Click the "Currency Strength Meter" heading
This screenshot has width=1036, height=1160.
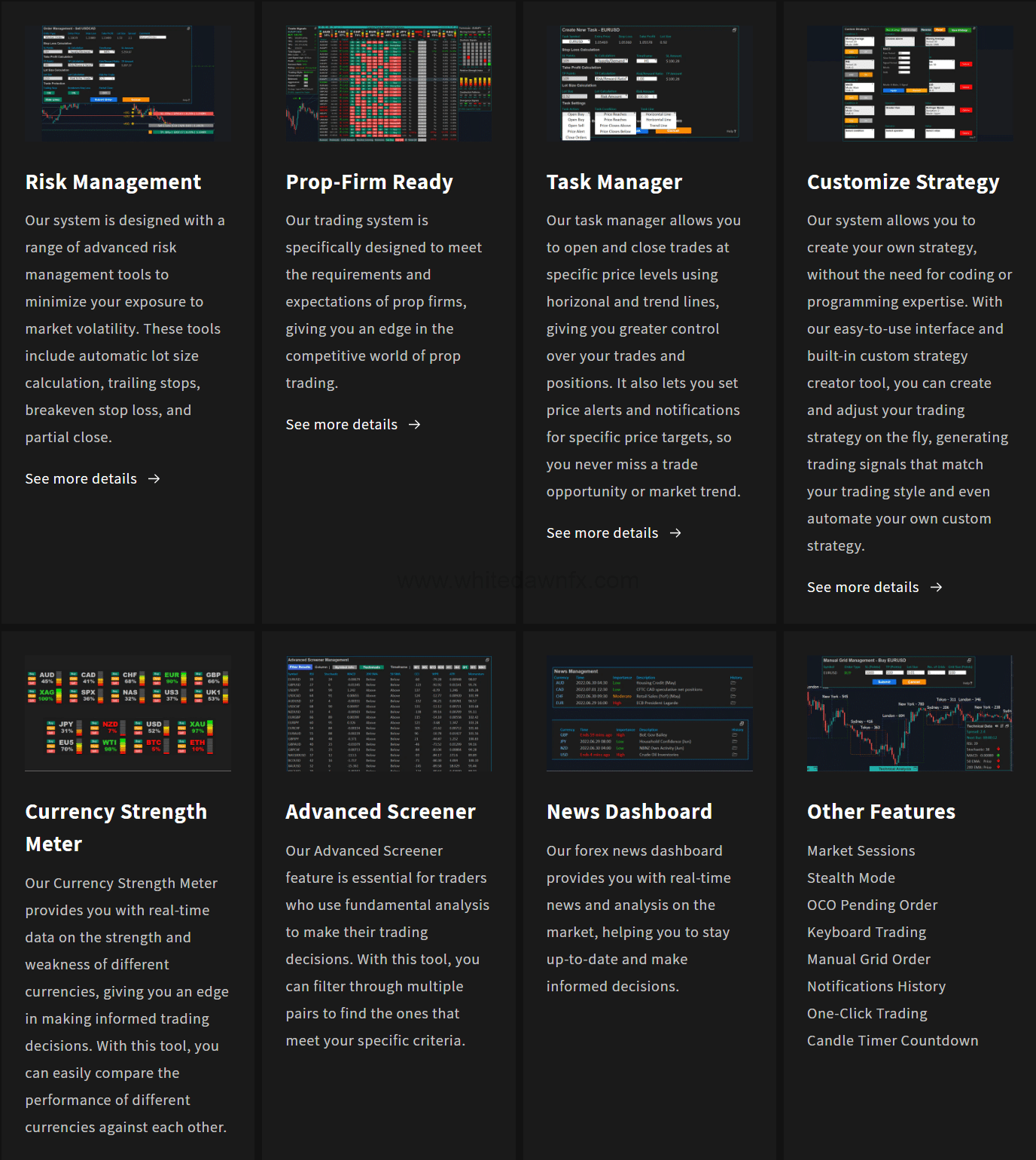click(116, 828)
